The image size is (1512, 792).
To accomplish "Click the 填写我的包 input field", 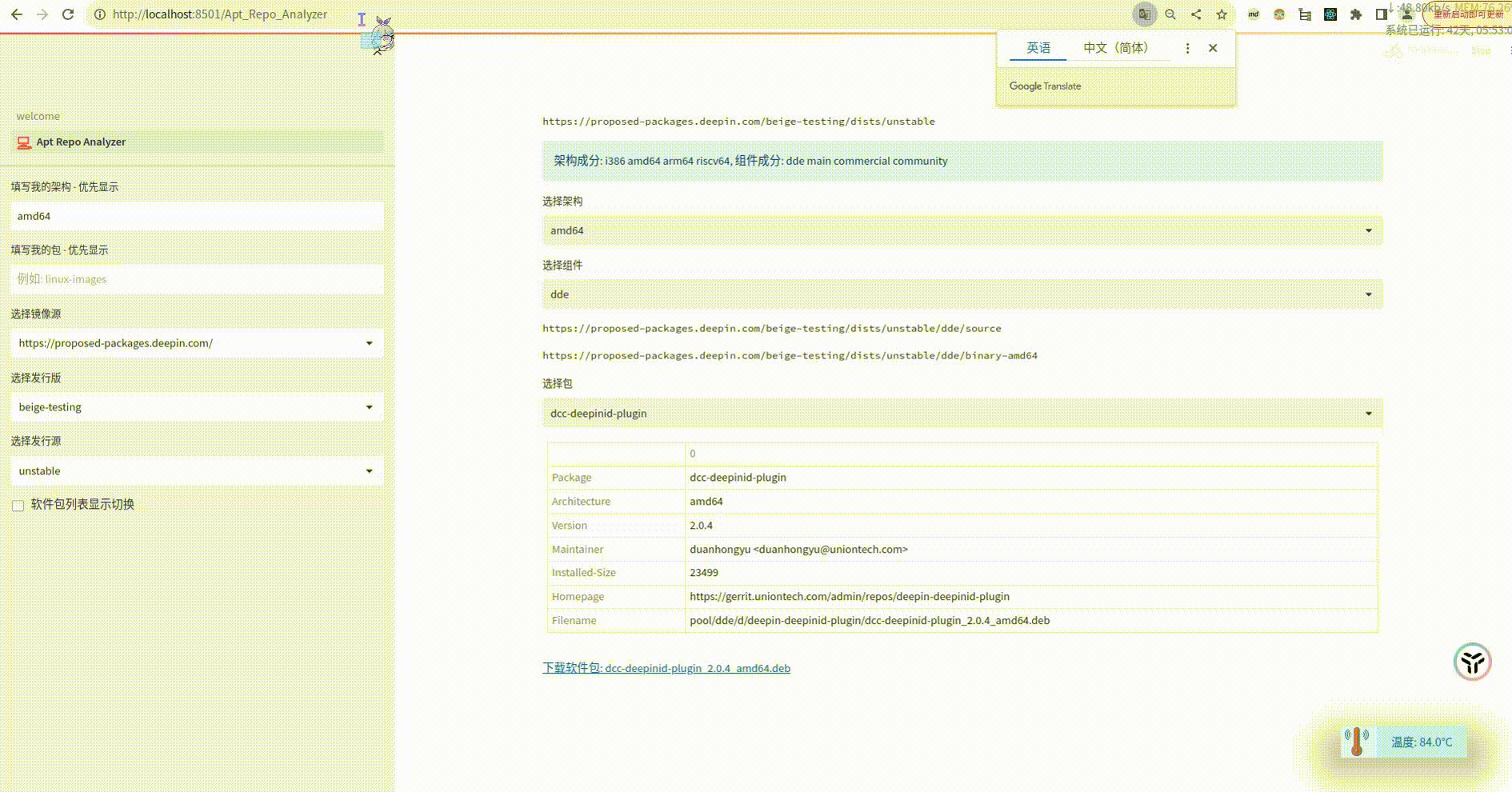I will click(197, 279).
